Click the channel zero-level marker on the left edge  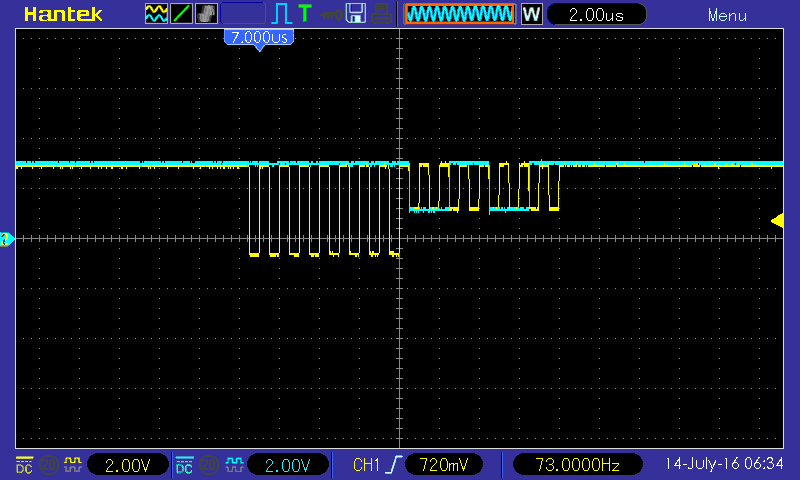point(7,239)
